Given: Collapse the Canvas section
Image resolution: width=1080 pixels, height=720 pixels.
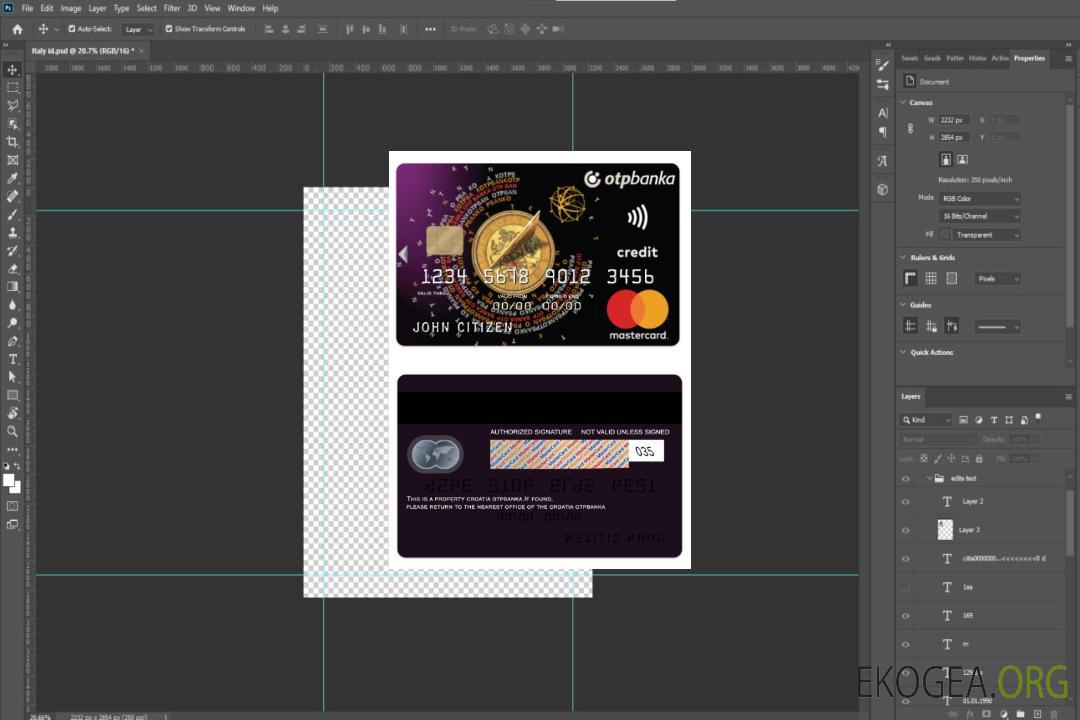Looking at the screenshot, I should 904,102.
